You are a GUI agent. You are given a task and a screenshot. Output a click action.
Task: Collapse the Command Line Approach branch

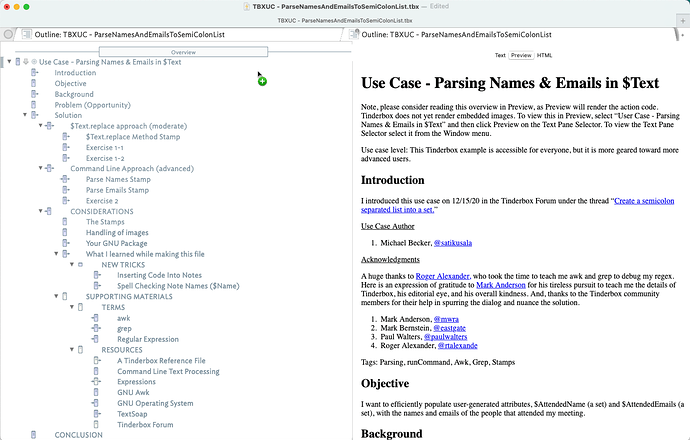[x=40, y=168]
